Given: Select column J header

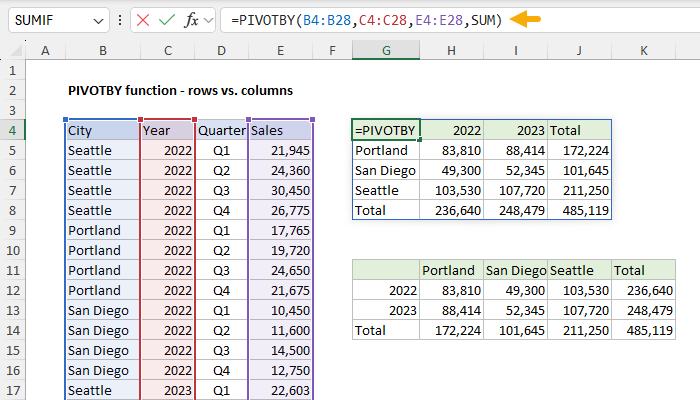Looking at the screenshot, I should click(x=579, y=50).
